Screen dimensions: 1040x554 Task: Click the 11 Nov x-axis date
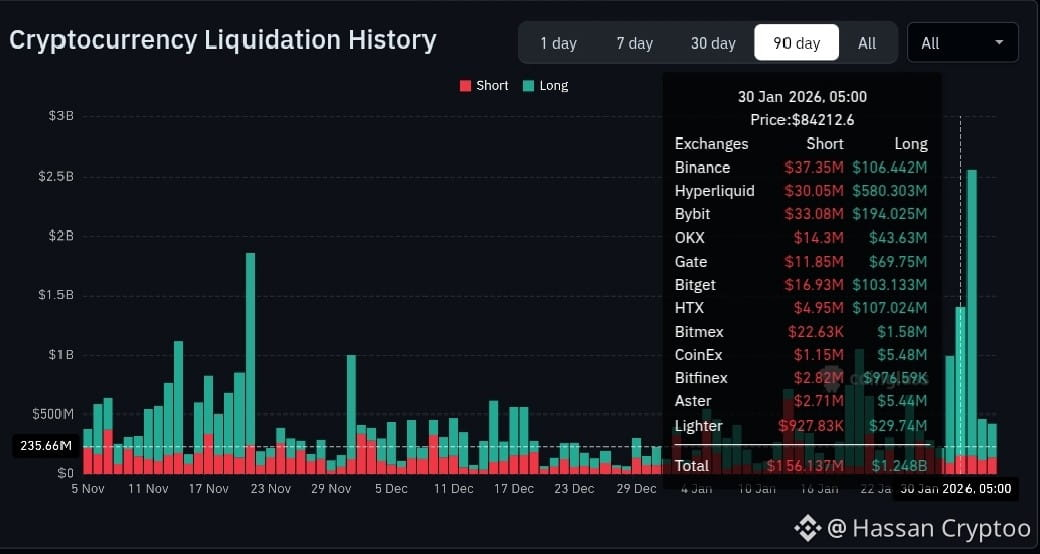148,488
